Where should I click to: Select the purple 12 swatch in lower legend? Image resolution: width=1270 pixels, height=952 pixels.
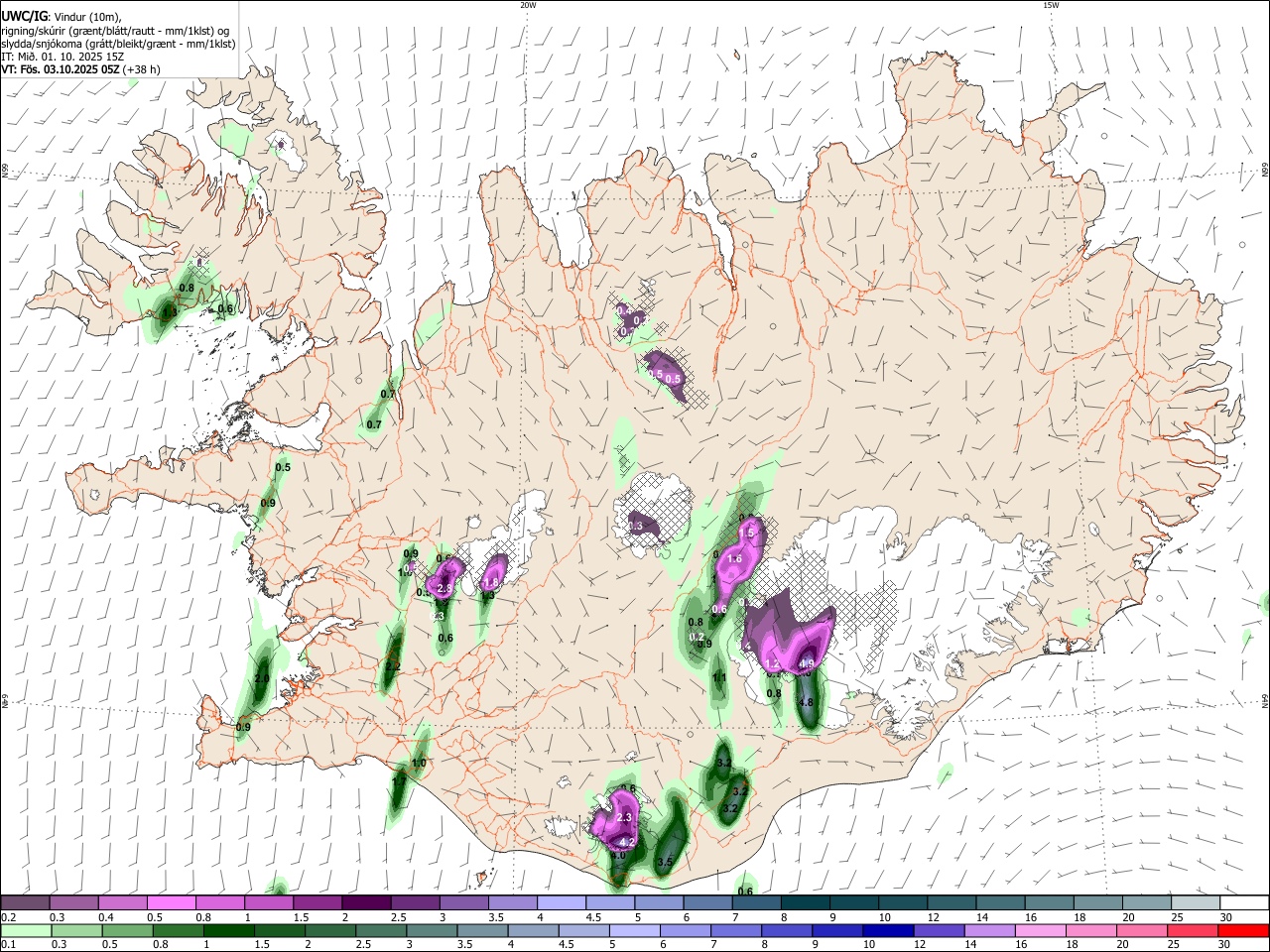pyautogui.click(x=938, y=931)
